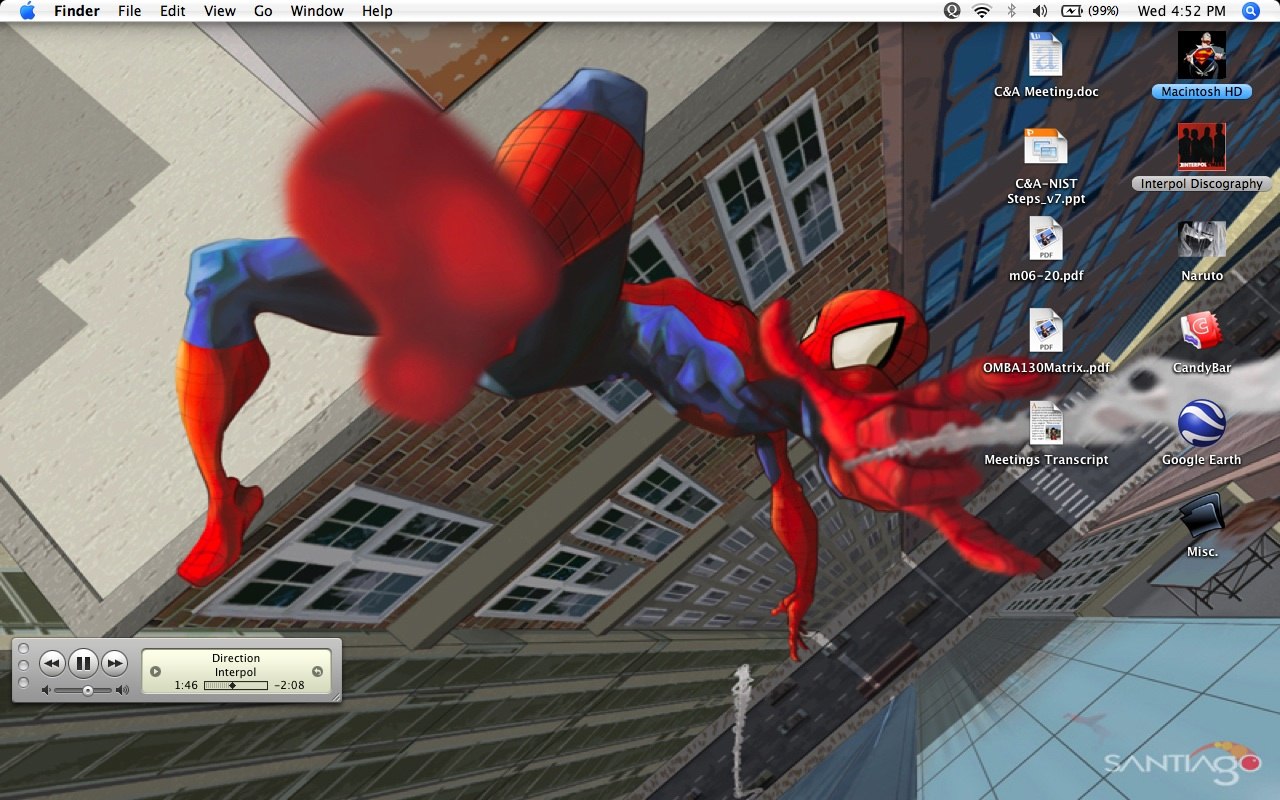Select the C&A Meeting.doc file icon

pyautogui.click(x=1046, y=55)
